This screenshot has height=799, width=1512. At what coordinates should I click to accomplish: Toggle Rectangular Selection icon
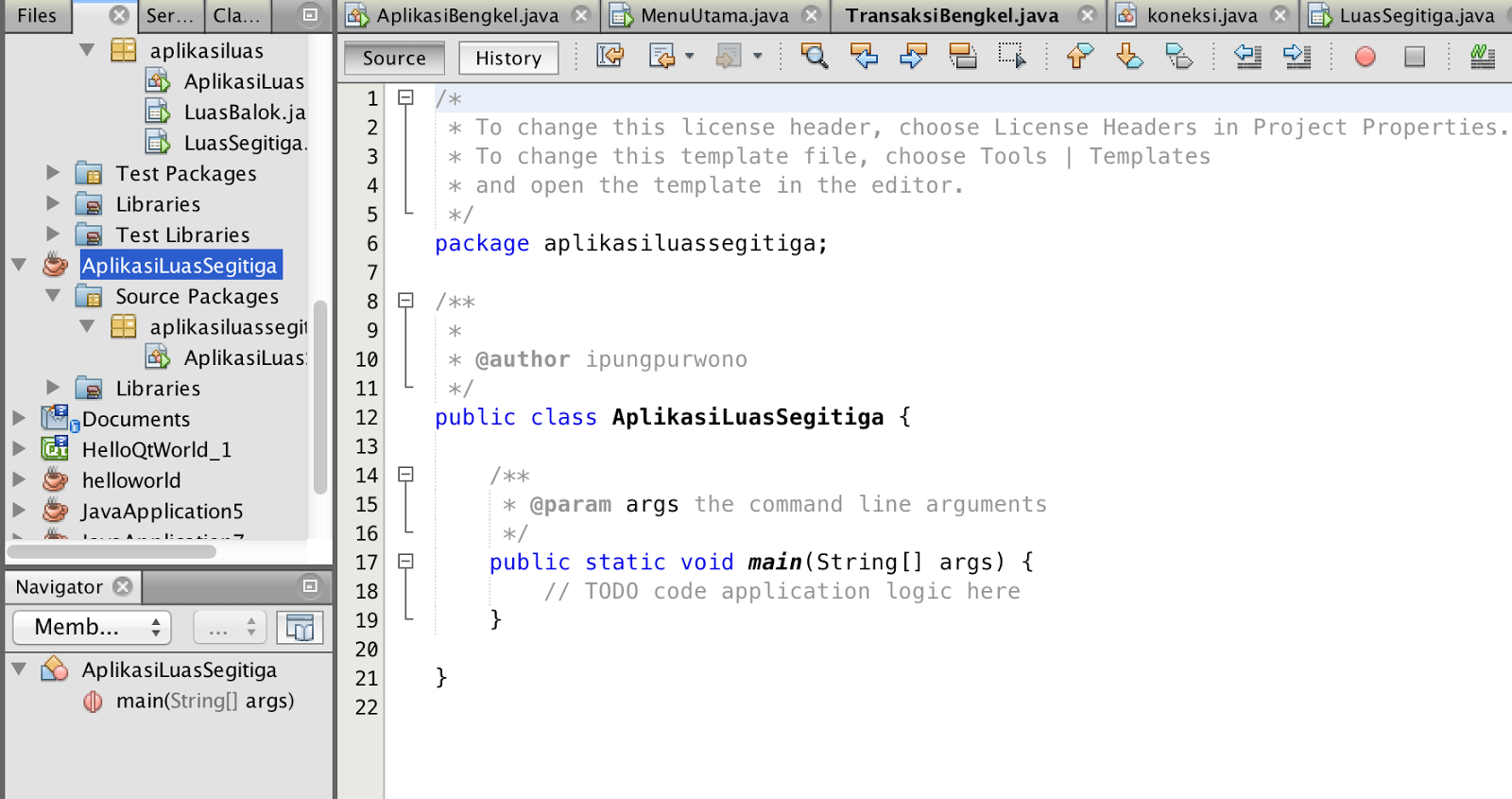pos(1012,57)
